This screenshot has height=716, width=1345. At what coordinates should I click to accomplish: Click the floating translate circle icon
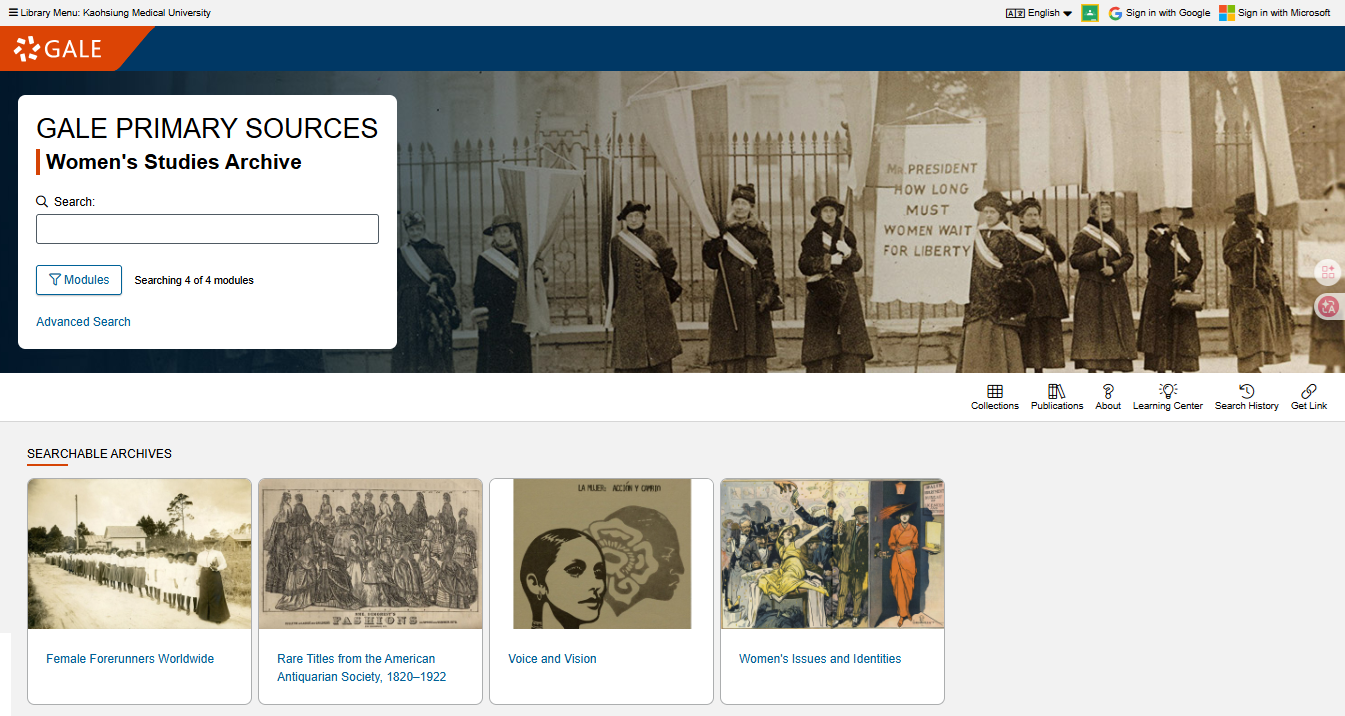tap(1328, 307)
